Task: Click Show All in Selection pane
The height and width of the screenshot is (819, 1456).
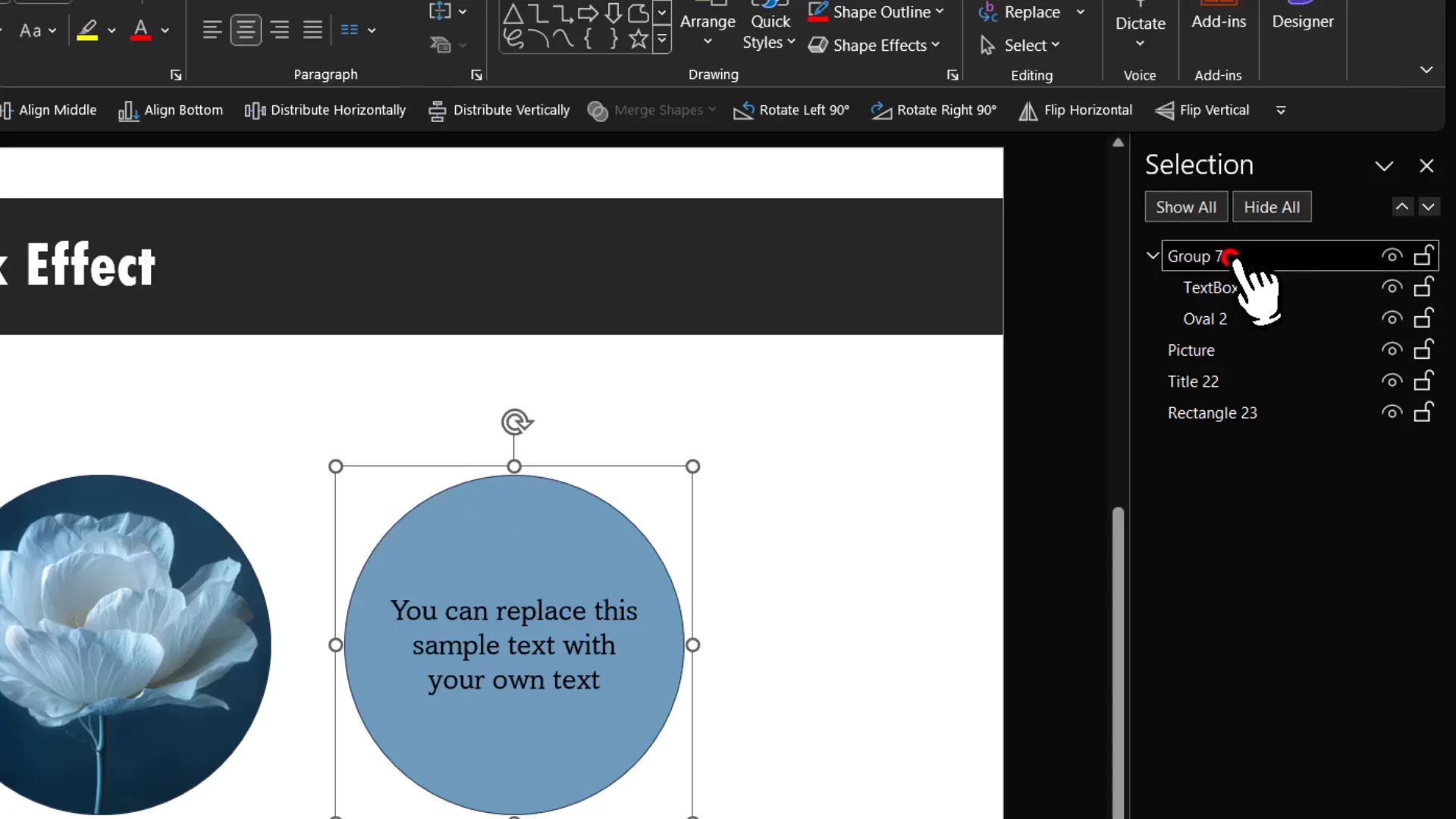Action: [x=1186, y=207]
